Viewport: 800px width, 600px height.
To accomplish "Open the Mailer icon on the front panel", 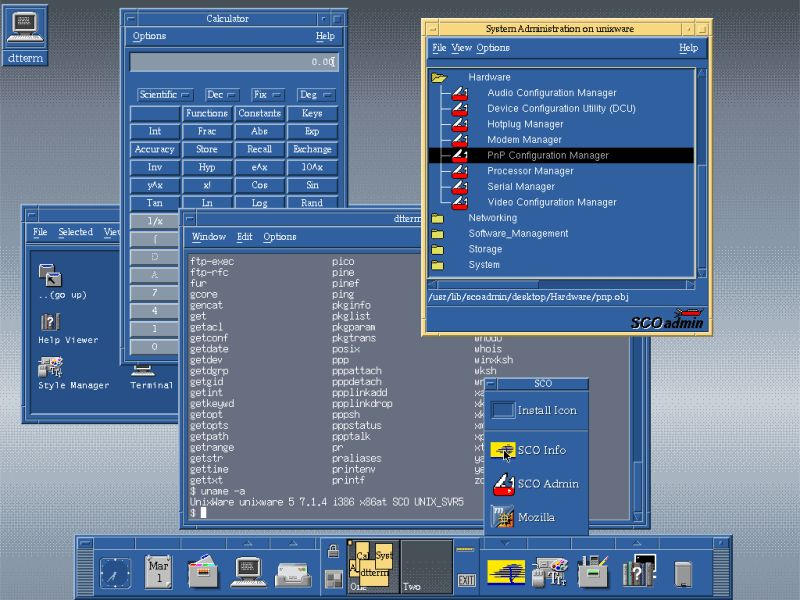I will click(293, 573).
